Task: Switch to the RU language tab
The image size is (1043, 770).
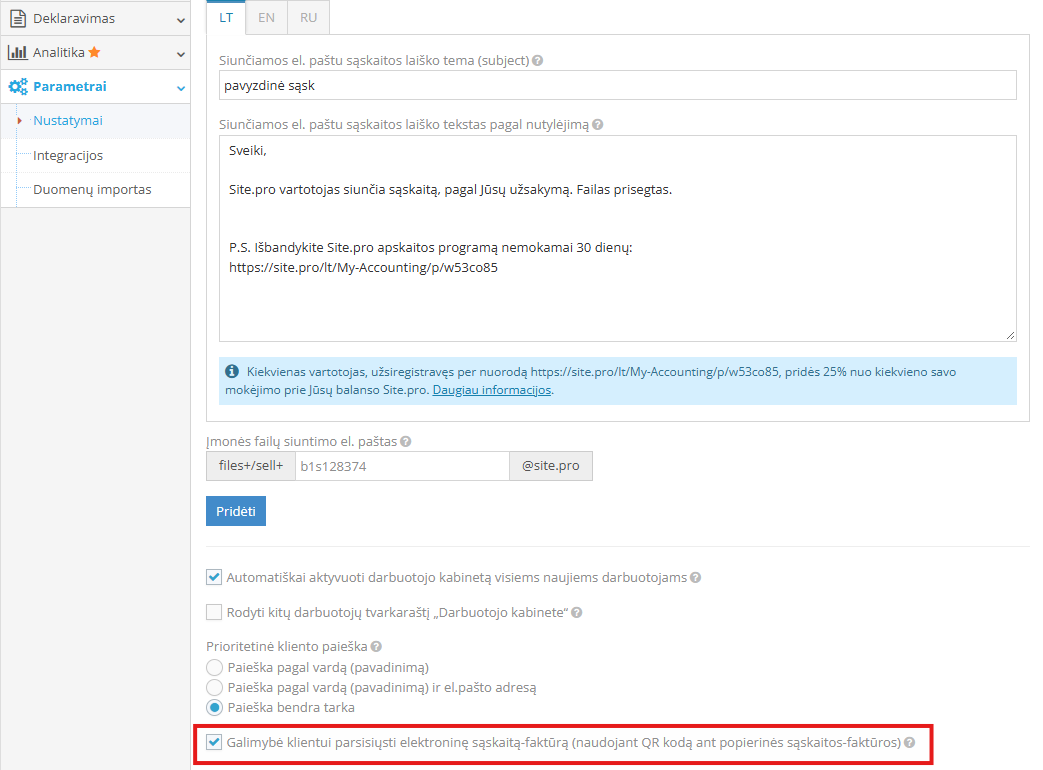Action: pyautogui.click(x=309, y=17)
